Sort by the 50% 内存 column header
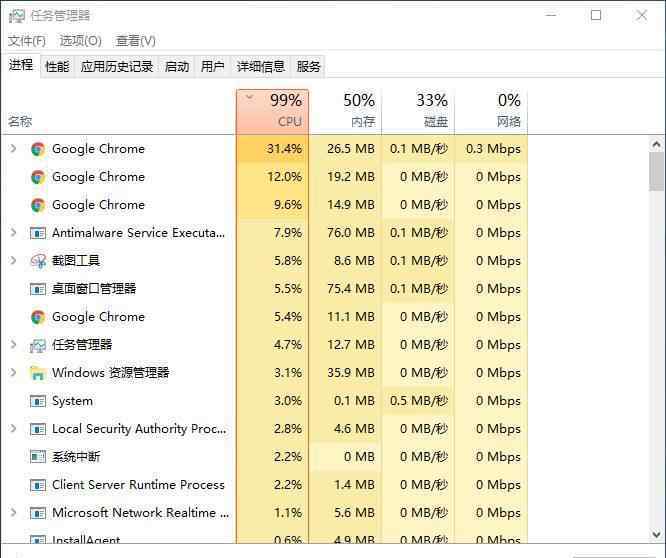The height and width of the screenshot is (558, 666). [345, 111]
